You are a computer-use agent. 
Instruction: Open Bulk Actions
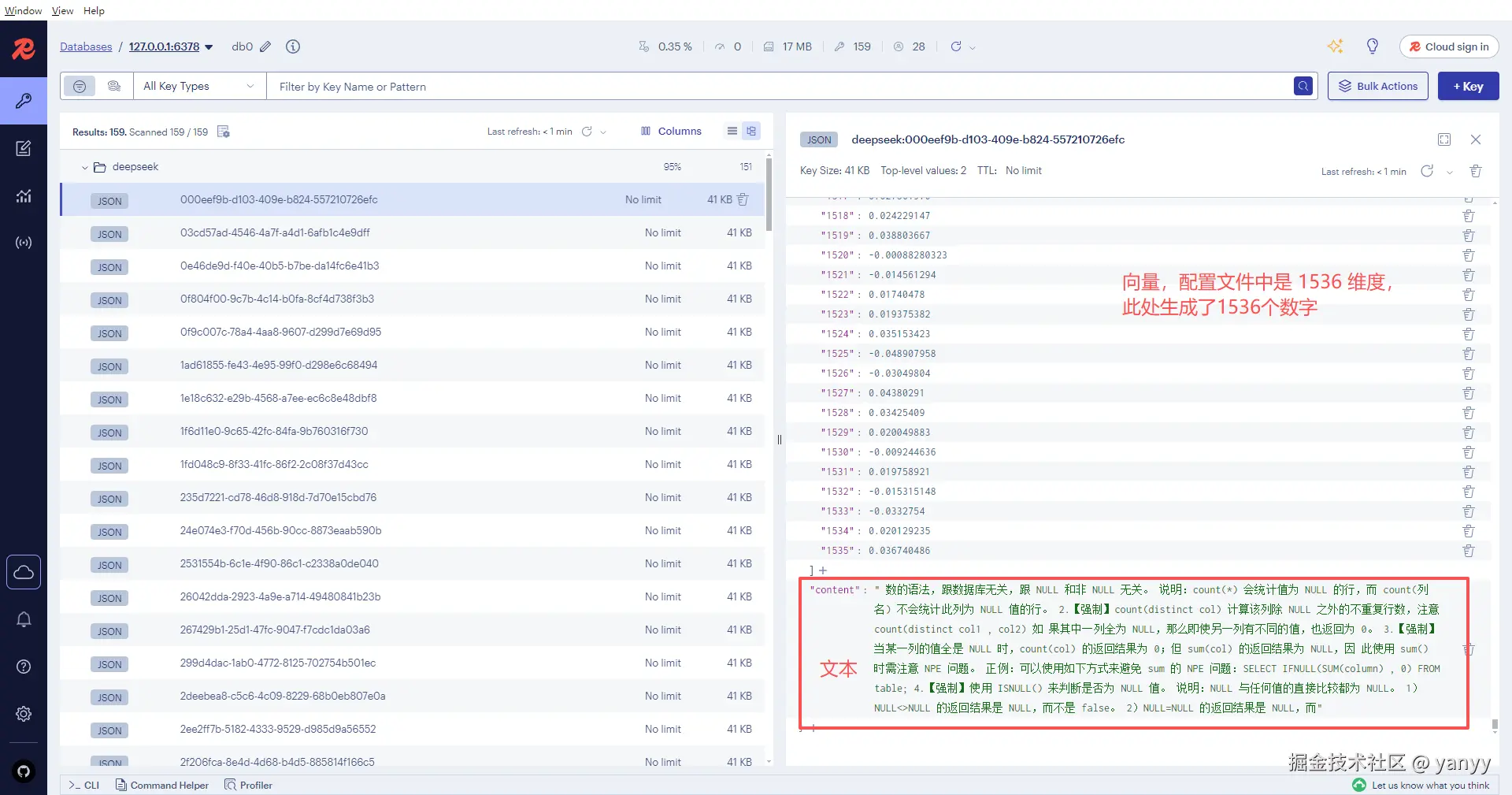[x=1378, y=86]
